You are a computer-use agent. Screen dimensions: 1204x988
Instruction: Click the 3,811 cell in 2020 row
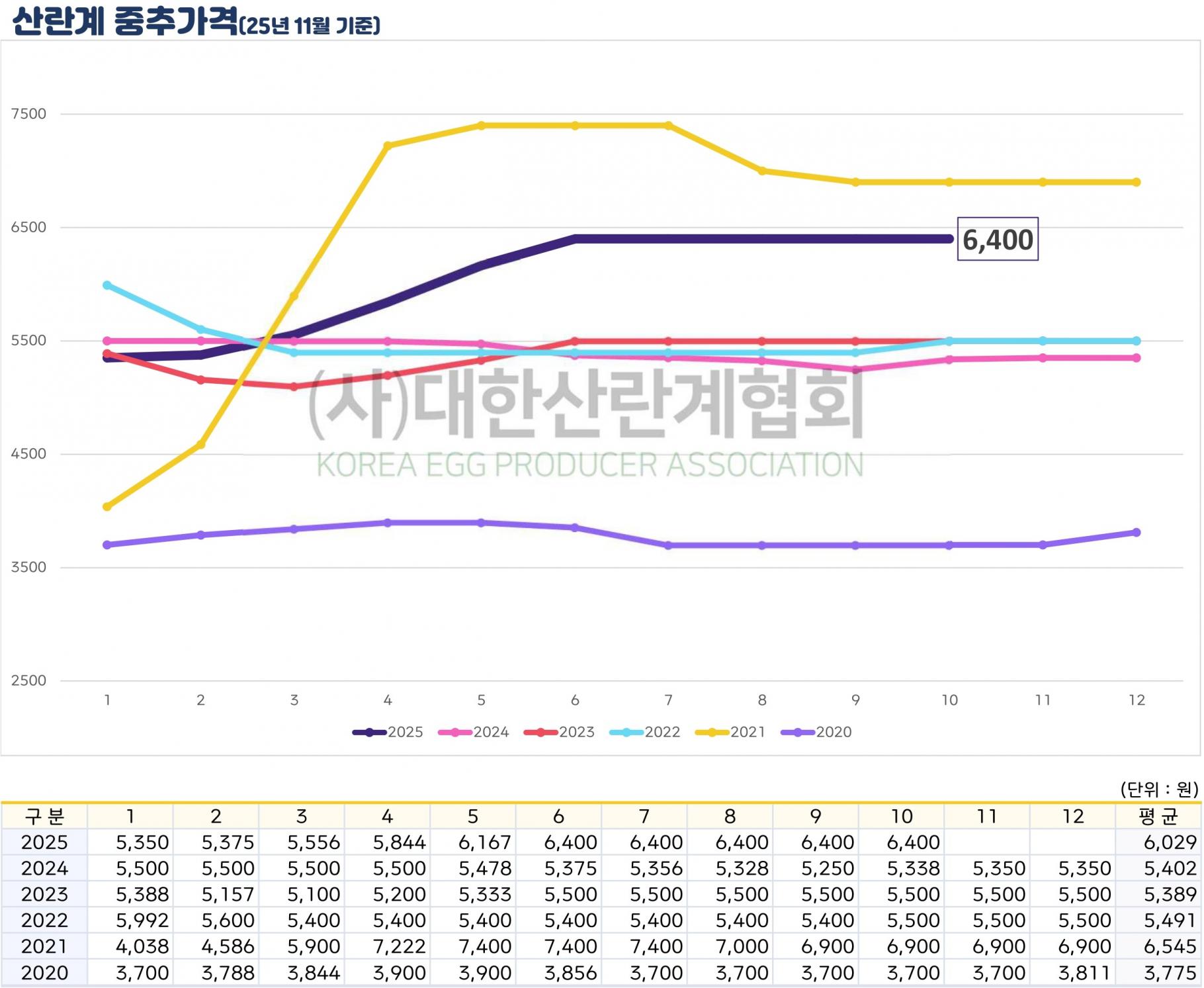coord(1084,973)
